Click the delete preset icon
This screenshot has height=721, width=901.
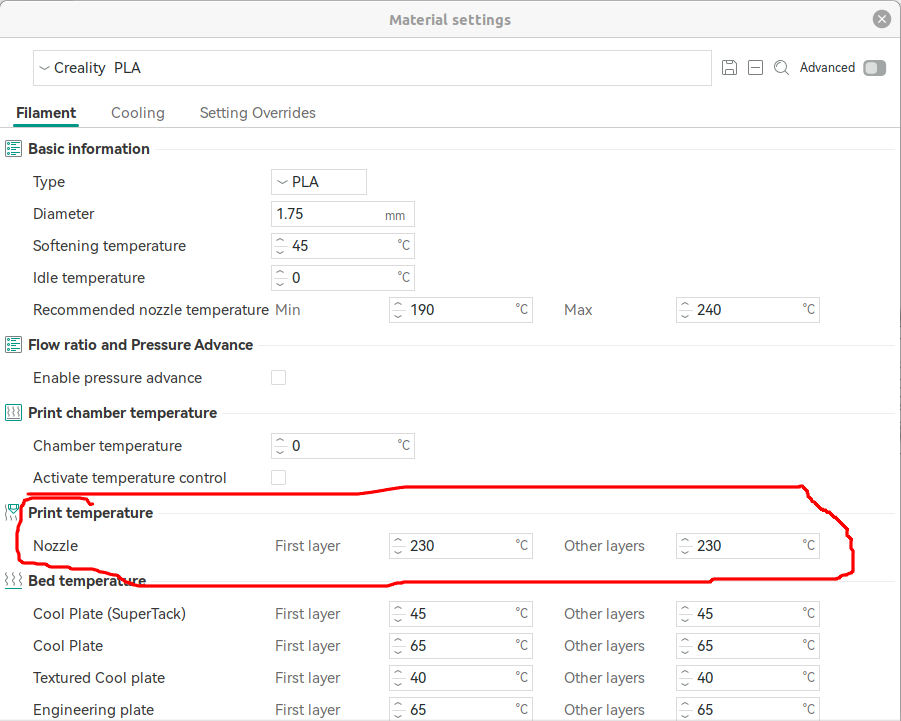755,68
